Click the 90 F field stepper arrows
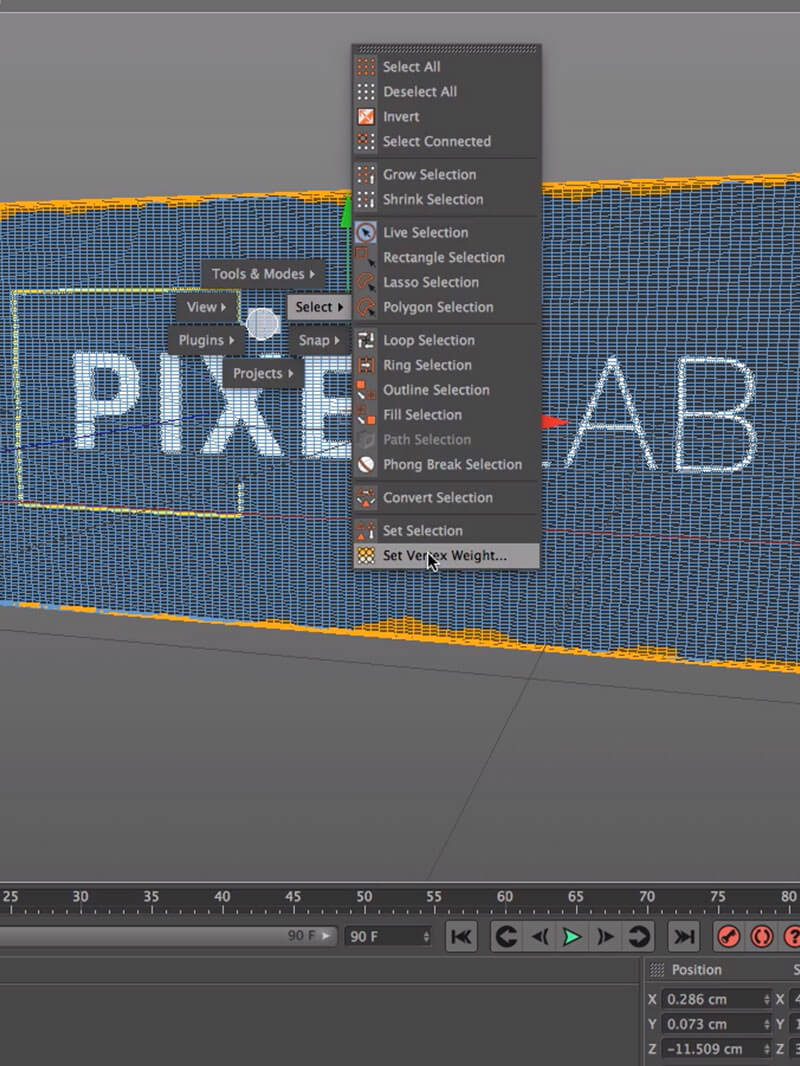 pyautogui.click(x=426, y=937)
